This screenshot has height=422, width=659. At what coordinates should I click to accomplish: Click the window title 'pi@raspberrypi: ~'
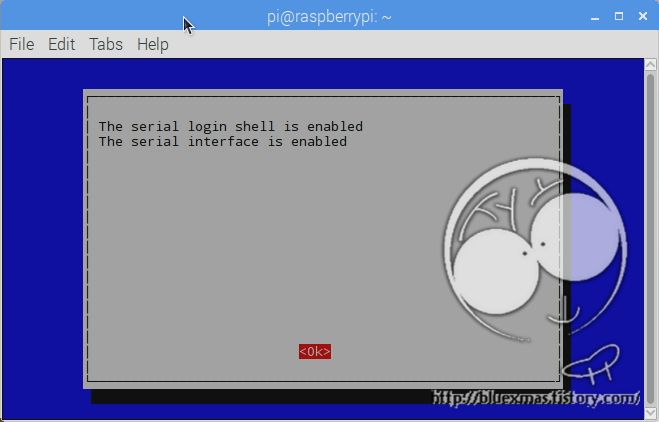click(x=329, y=17)
